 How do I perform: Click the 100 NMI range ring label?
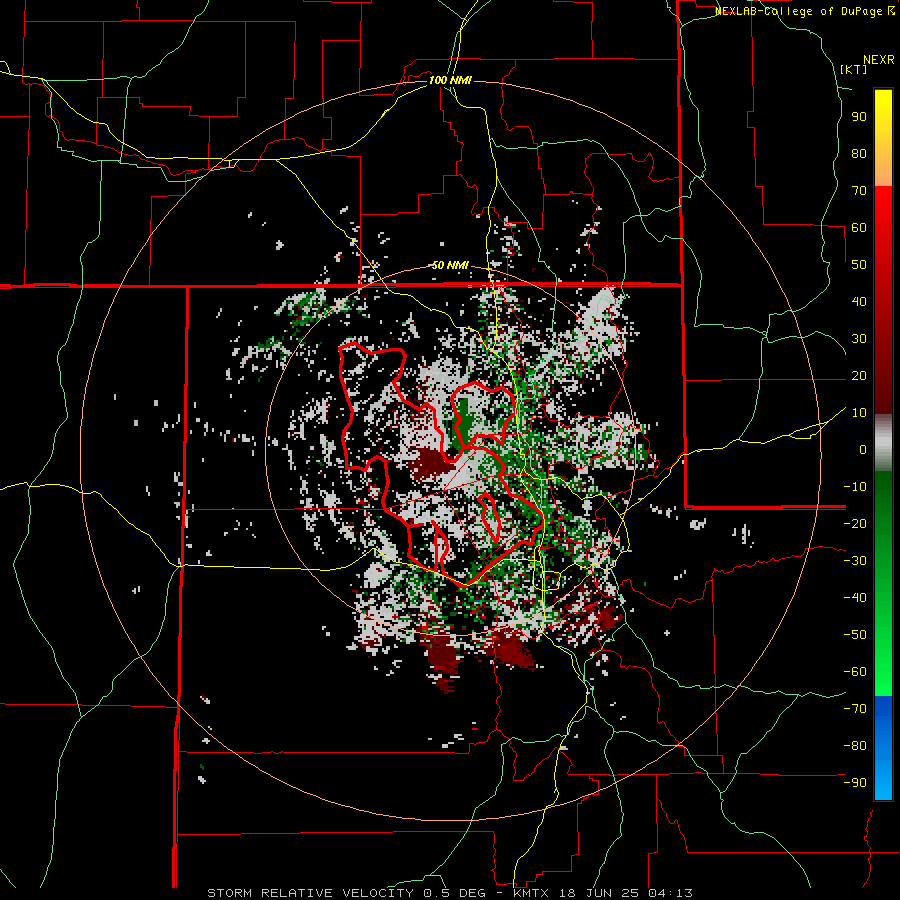click(450, 80)
